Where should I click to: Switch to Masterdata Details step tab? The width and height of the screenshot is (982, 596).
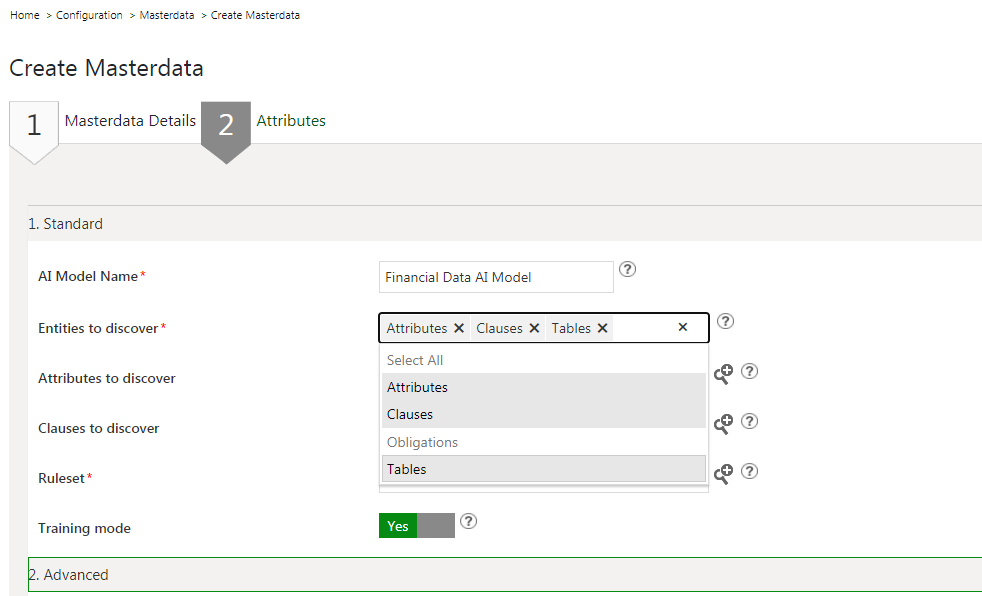click(130, 120)
